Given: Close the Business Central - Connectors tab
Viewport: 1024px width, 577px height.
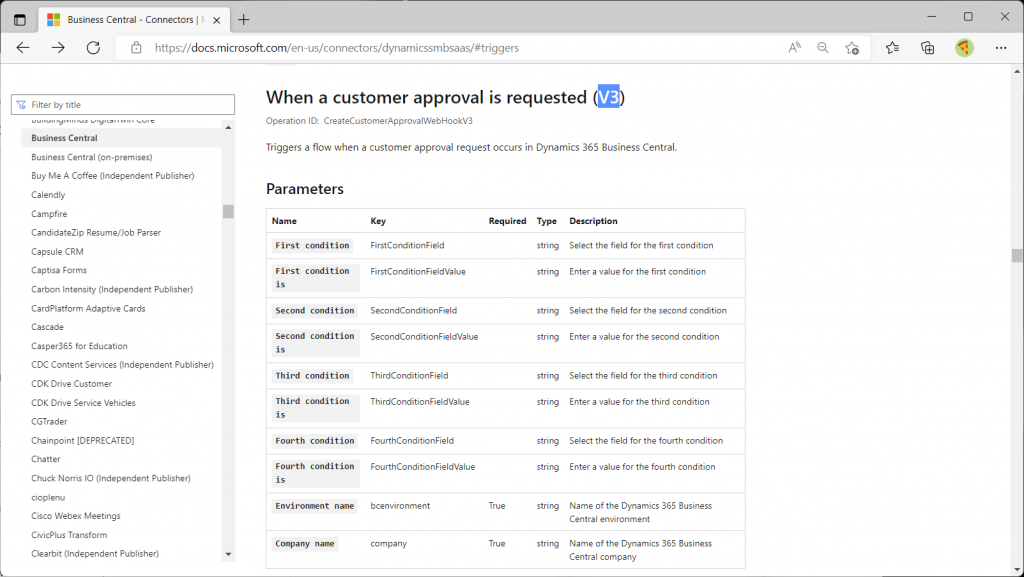Looking at the screenshot, I should [x=217, y=20].
